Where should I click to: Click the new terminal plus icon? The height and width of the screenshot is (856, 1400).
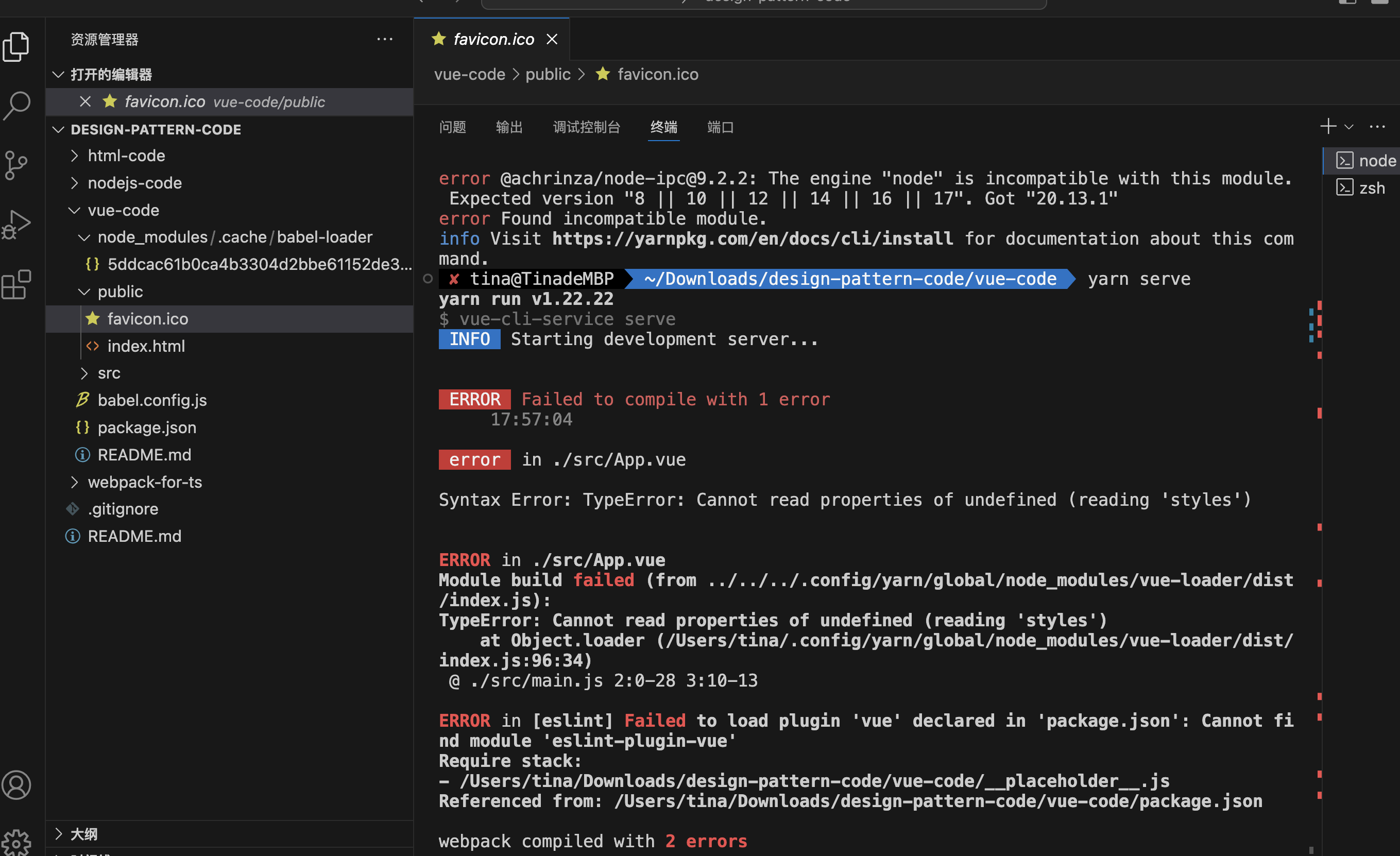coord(1328,126)
